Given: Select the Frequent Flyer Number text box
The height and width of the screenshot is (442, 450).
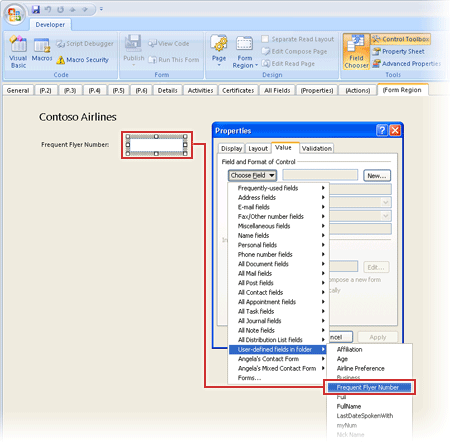Looking at the screenshot, I should click(x=157, y=145).
